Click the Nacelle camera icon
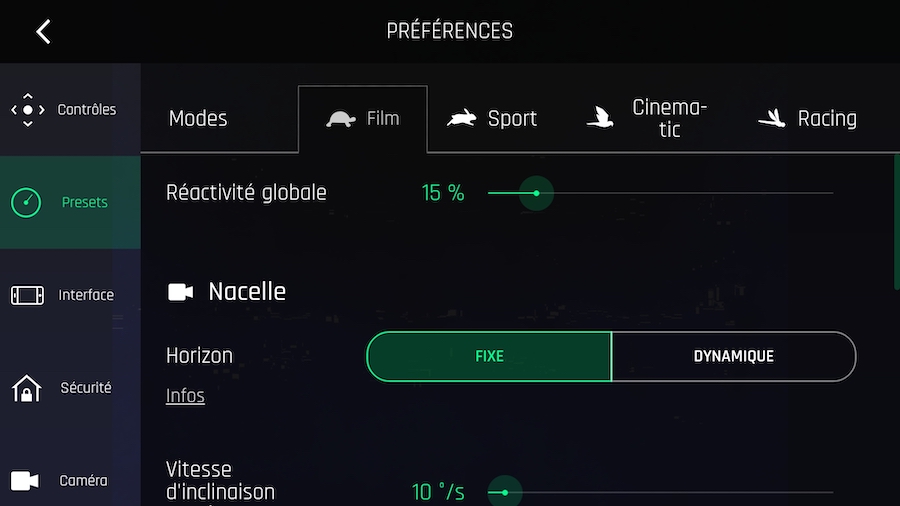 tap(181, 292)
